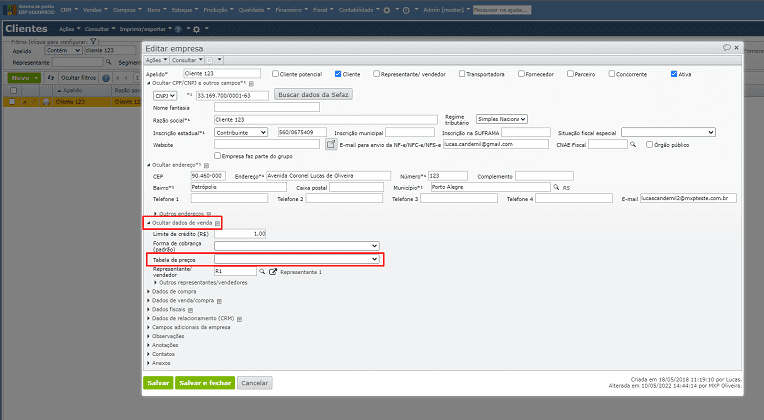Open the gear icon in Clientes toolbar
Image resolution: width=764 pixels, height=420 pixels.
[196, 29]
